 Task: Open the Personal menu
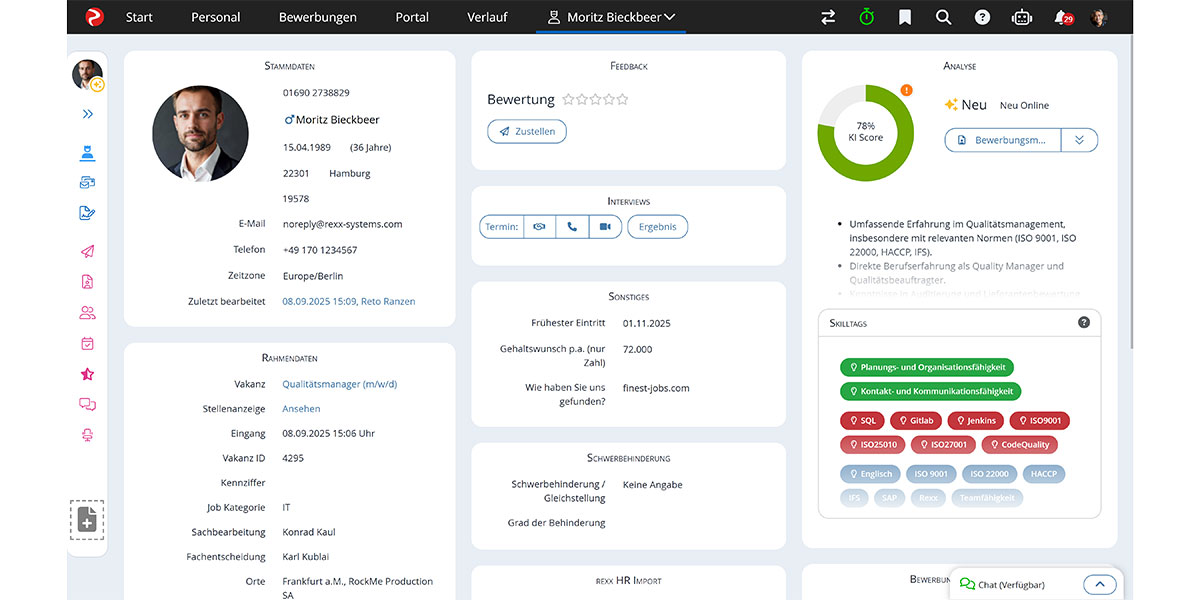pos(215,17)
